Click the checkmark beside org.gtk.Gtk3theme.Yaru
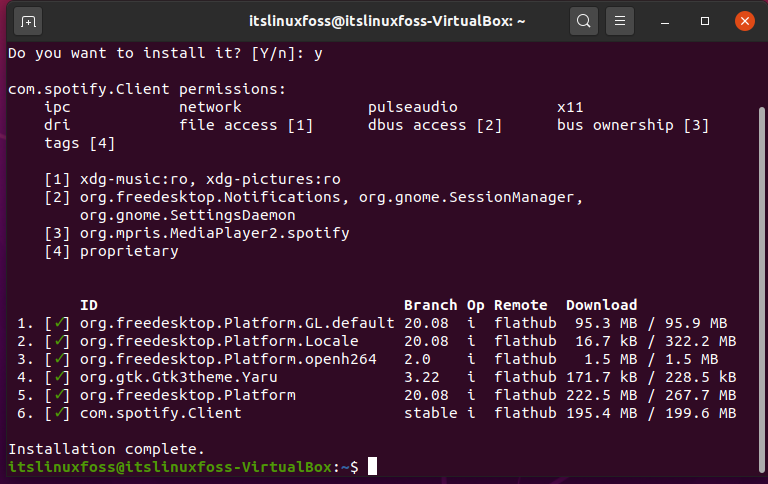 [60, 377]
